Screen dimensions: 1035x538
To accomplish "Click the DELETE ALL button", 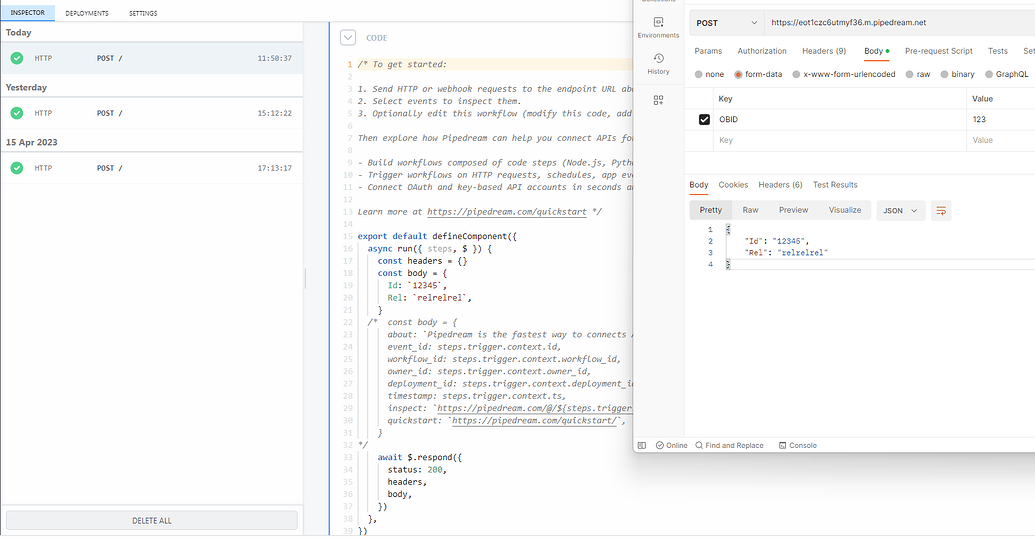I will point(152,520).
